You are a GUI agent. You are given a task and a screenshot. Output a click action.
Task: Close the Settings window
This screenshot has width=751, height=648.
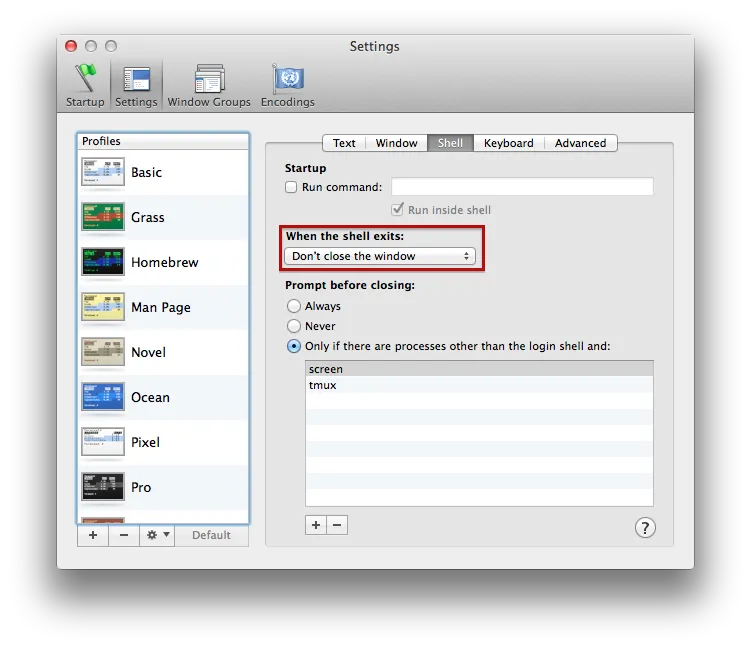pyautogui.click(x=71, y=46)
